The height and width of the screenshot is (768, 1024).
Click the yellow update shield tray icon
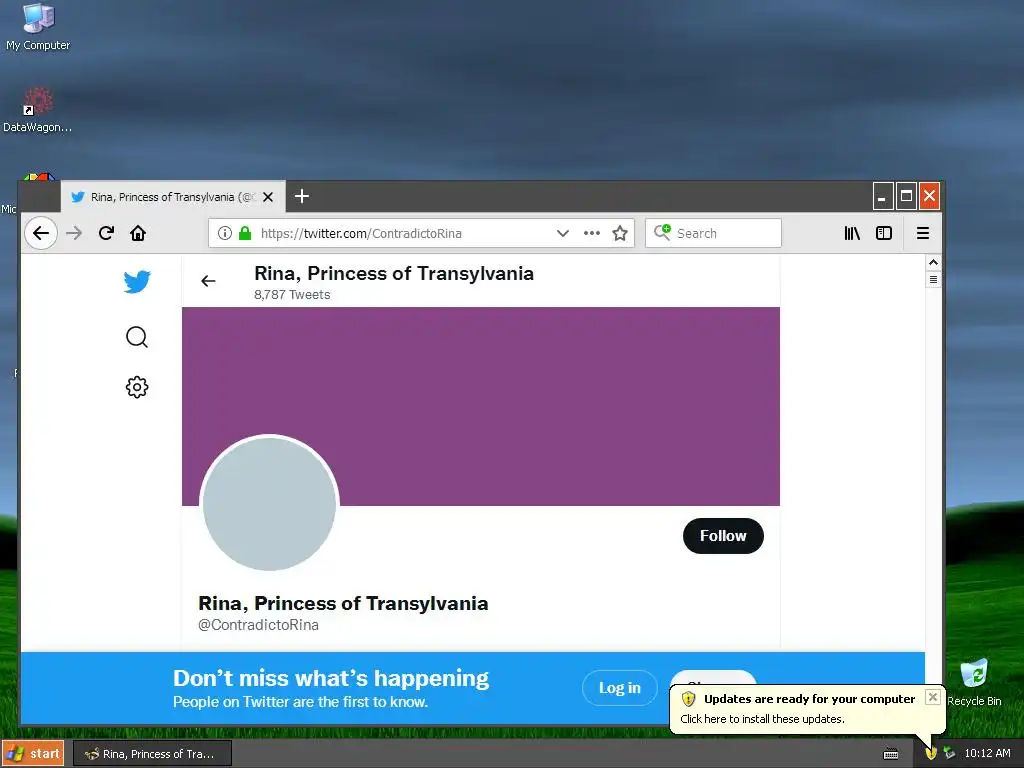click(931, 754)
